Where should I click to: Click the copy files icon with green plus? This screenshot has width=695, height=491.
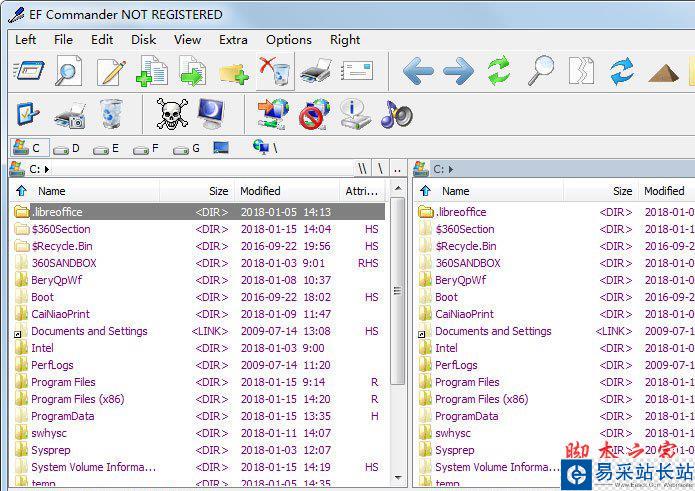[152, 71]
